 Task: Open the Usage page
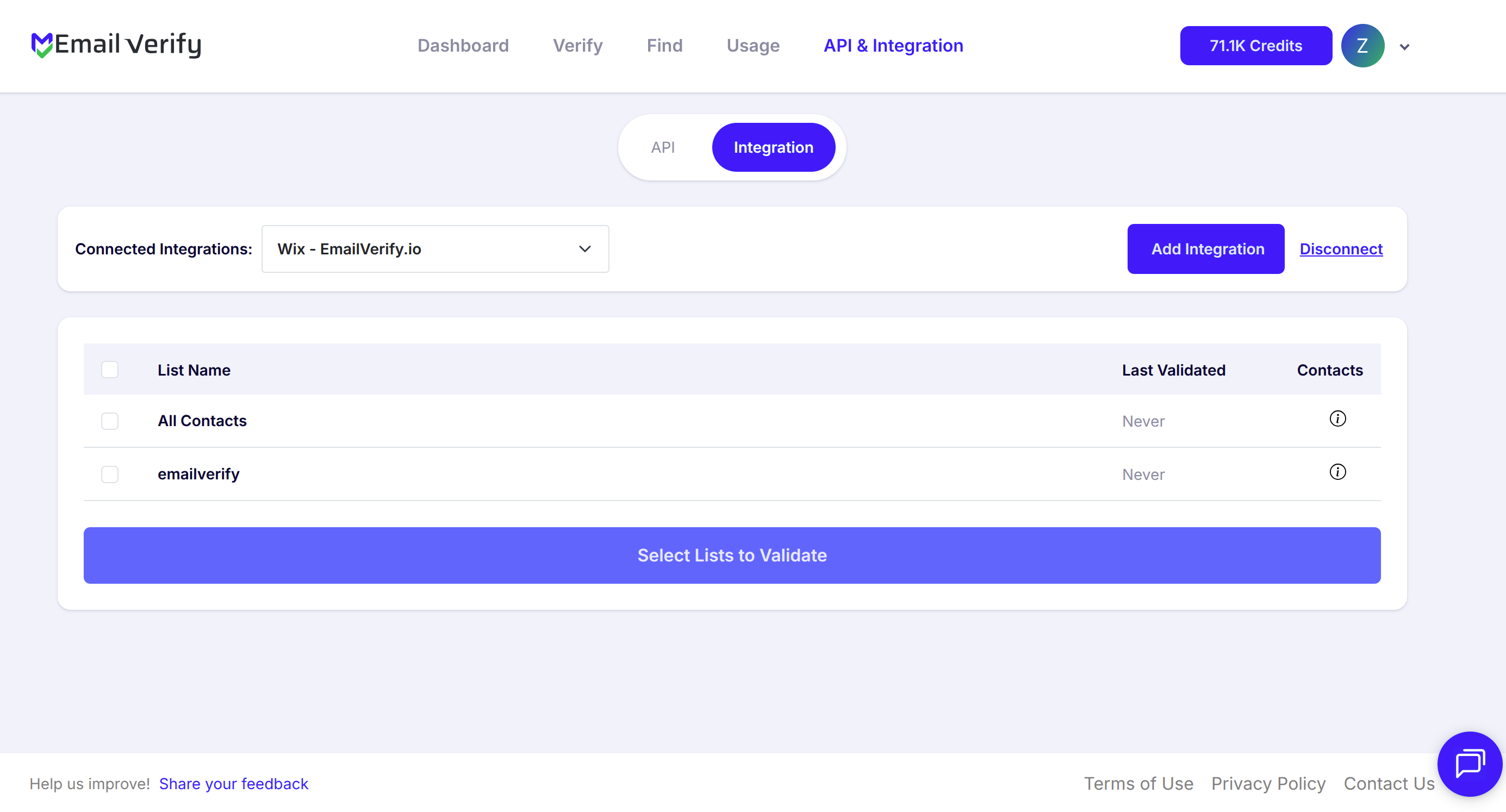[753, 46]
